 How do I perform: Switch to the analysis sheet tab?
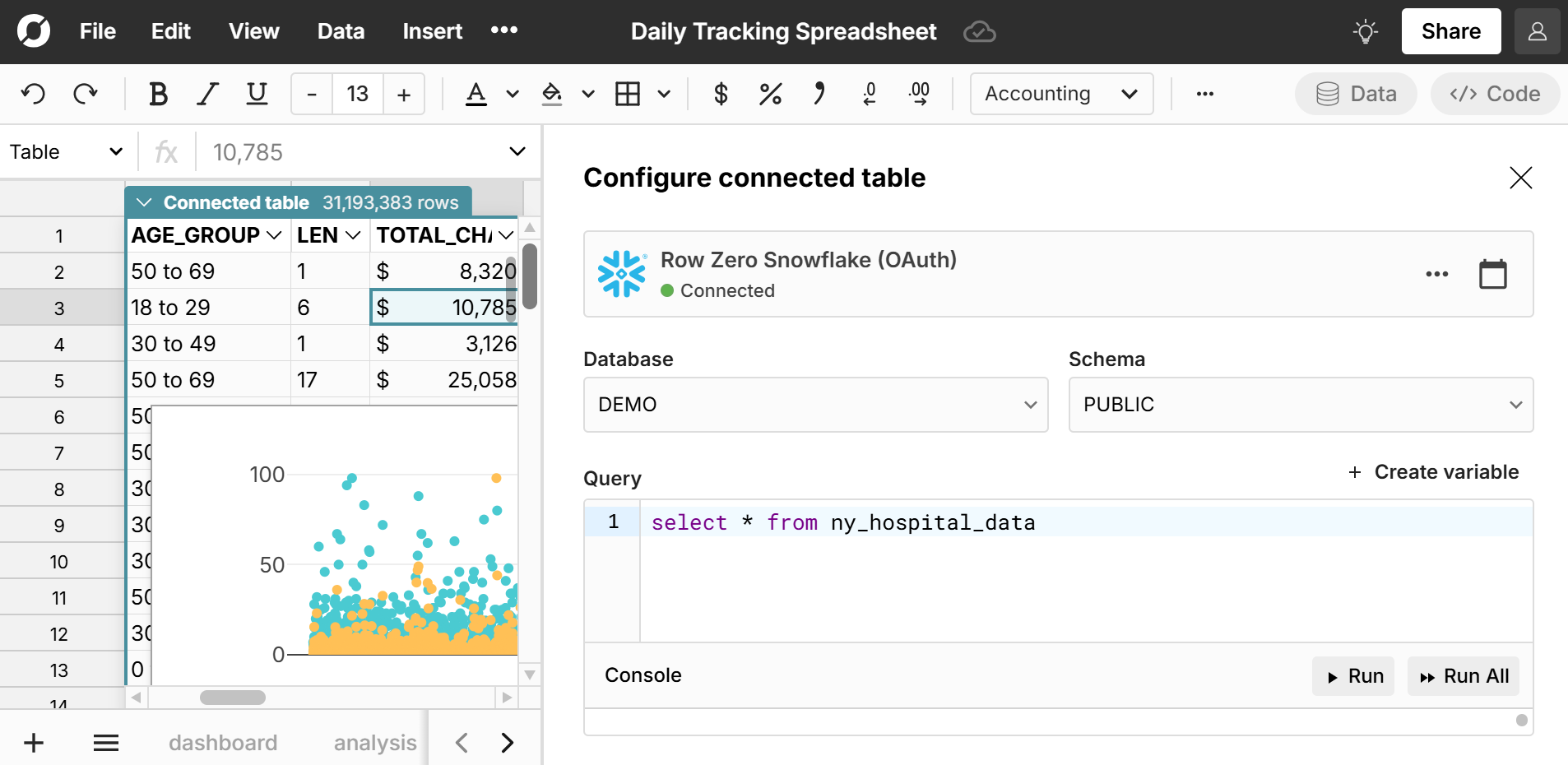375,743
